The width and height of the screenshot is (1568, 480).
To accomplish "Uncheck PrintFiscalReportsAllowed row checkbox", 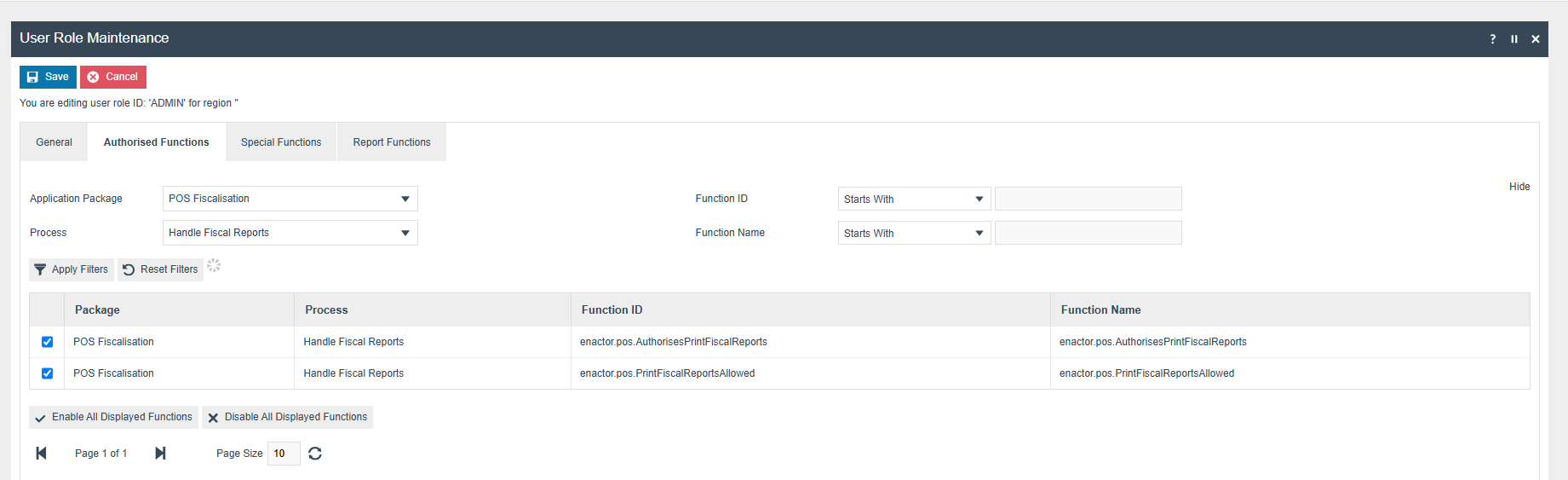I will point(47,373).
